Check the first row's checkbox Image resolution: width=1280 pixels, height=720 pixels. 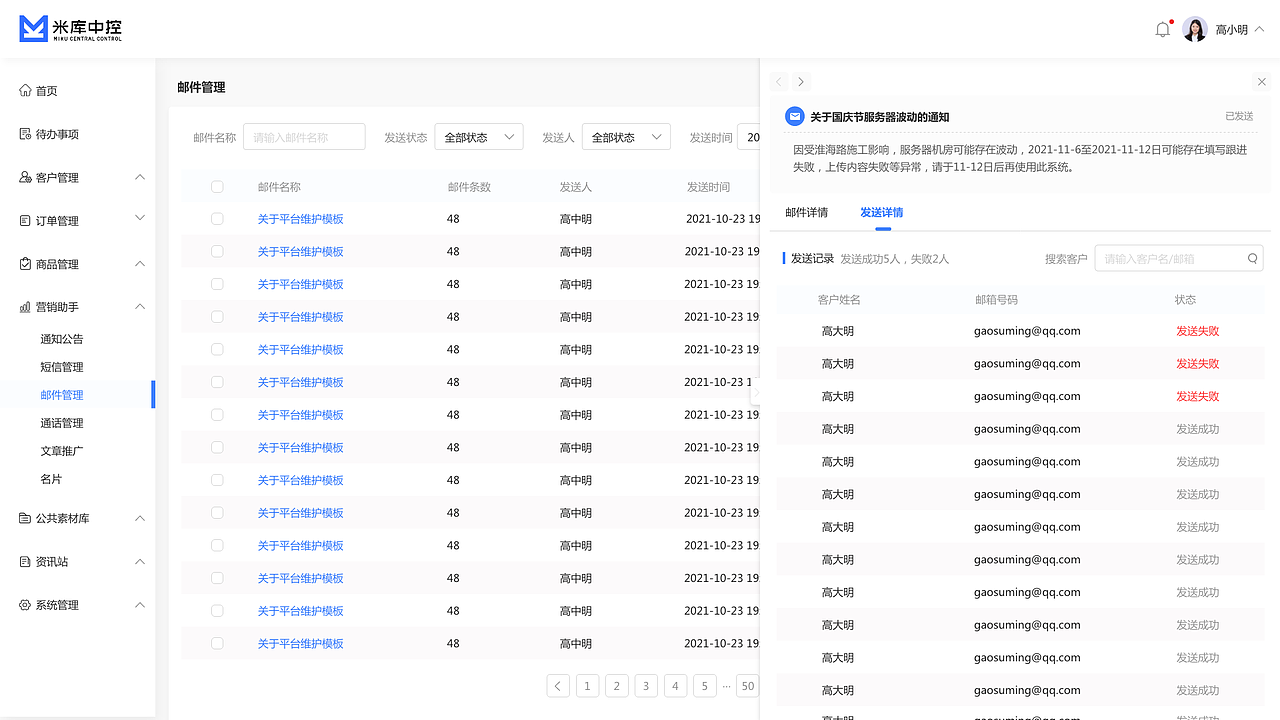point(217,219)
